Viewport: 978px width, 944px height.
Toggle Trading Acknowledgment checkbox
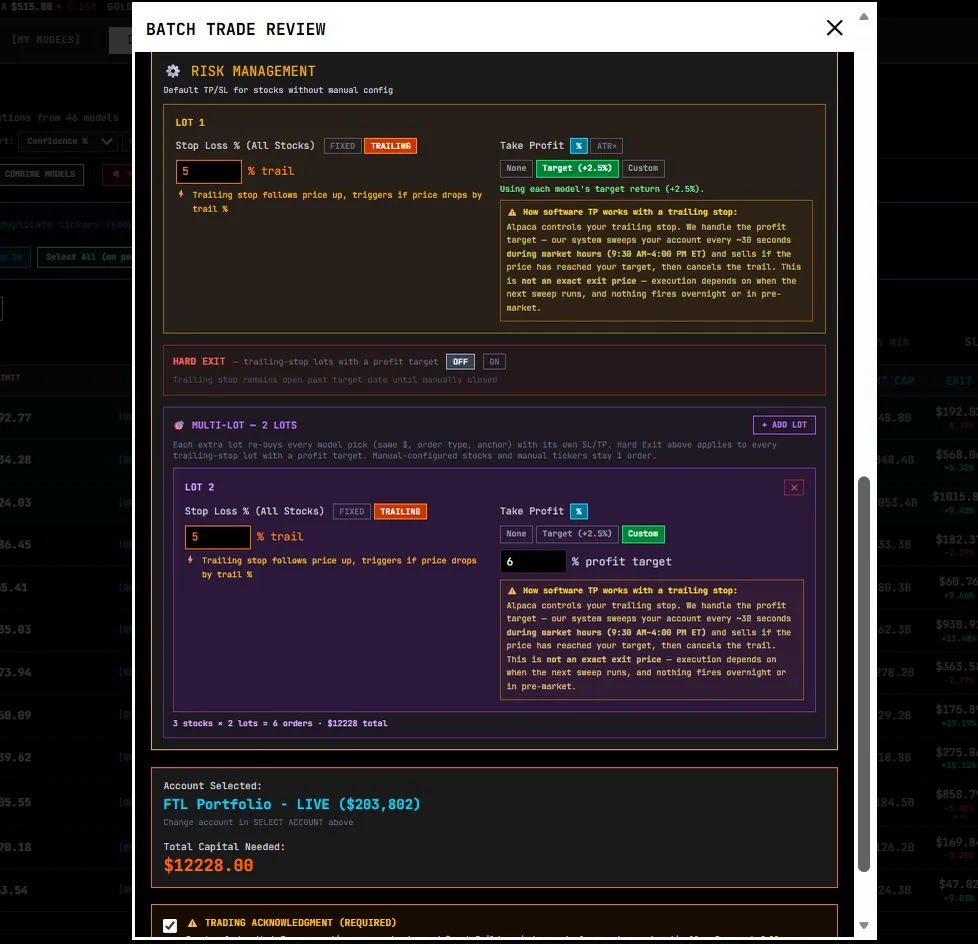pos(170,925)
